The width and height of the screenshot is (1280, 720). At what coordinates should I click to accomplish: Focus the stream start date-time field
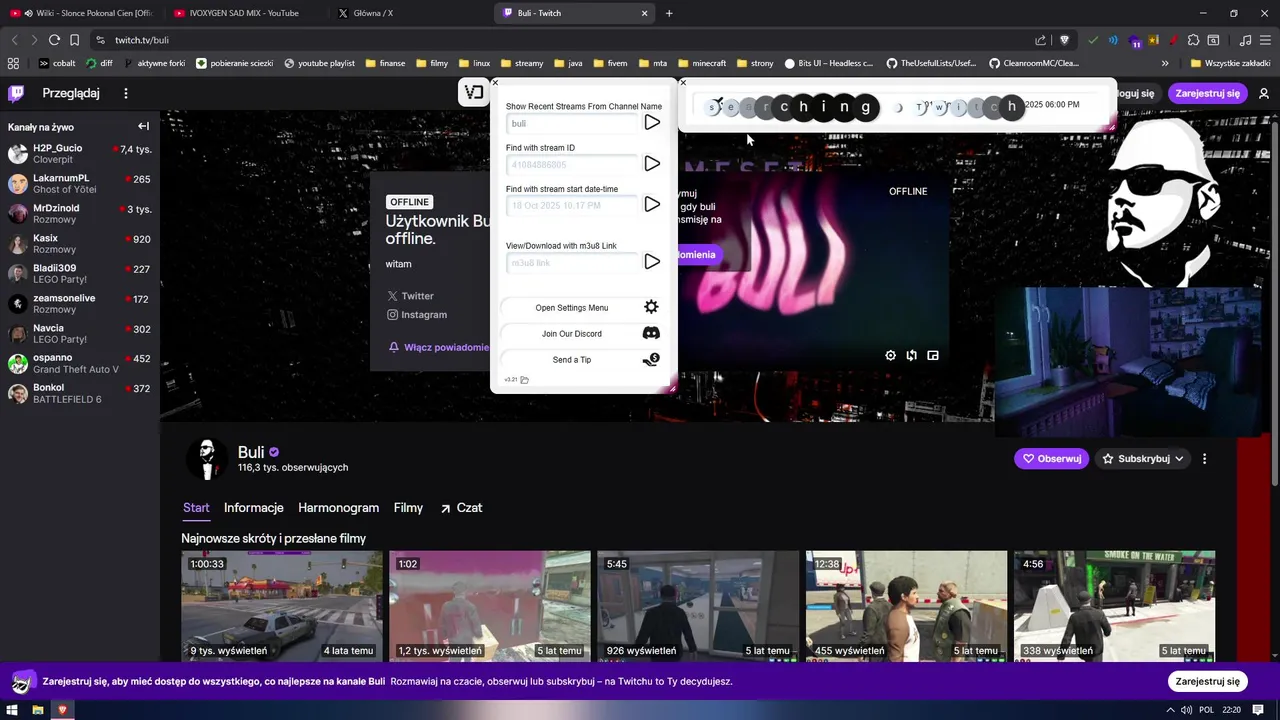(571, 205)
